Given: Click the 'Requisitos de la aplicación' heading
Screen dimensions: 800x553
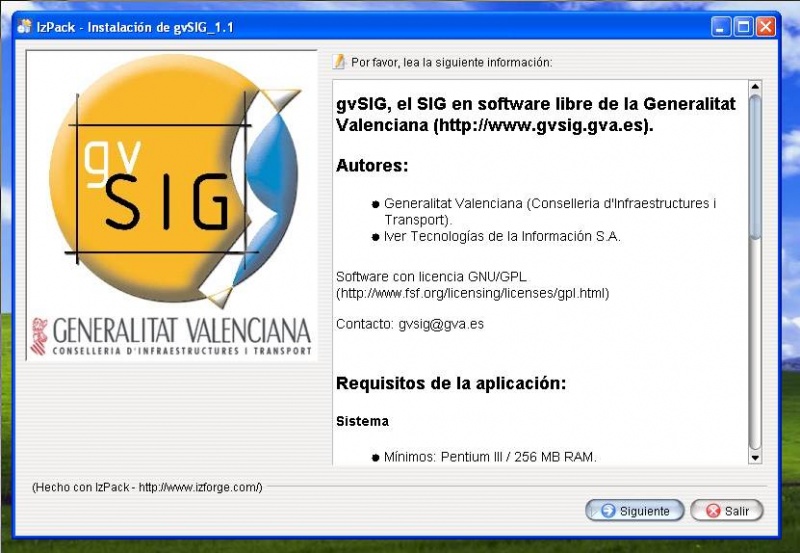Looking at the screenshot, I should (451, 383).
